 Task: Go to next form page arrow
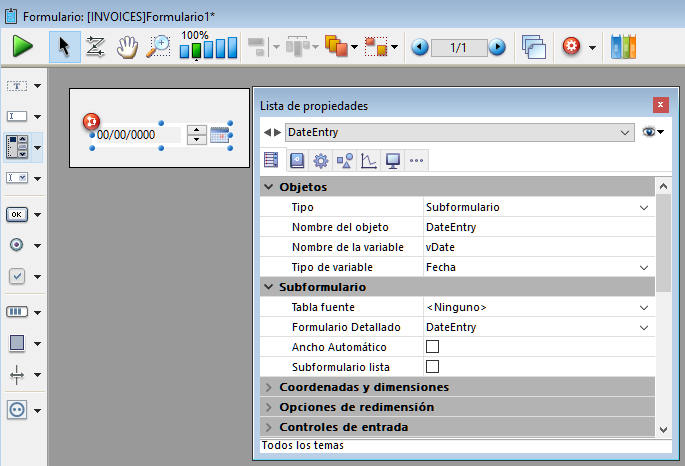coord(497,47)
